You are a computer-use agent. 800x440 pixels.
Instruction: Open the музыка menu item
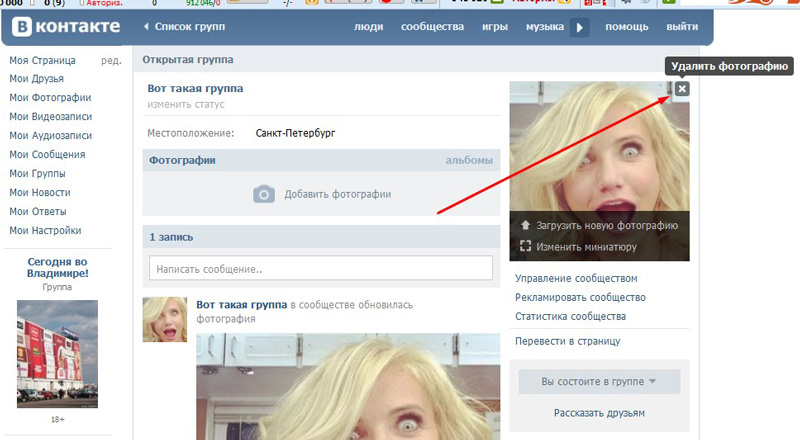pos(545,27)
